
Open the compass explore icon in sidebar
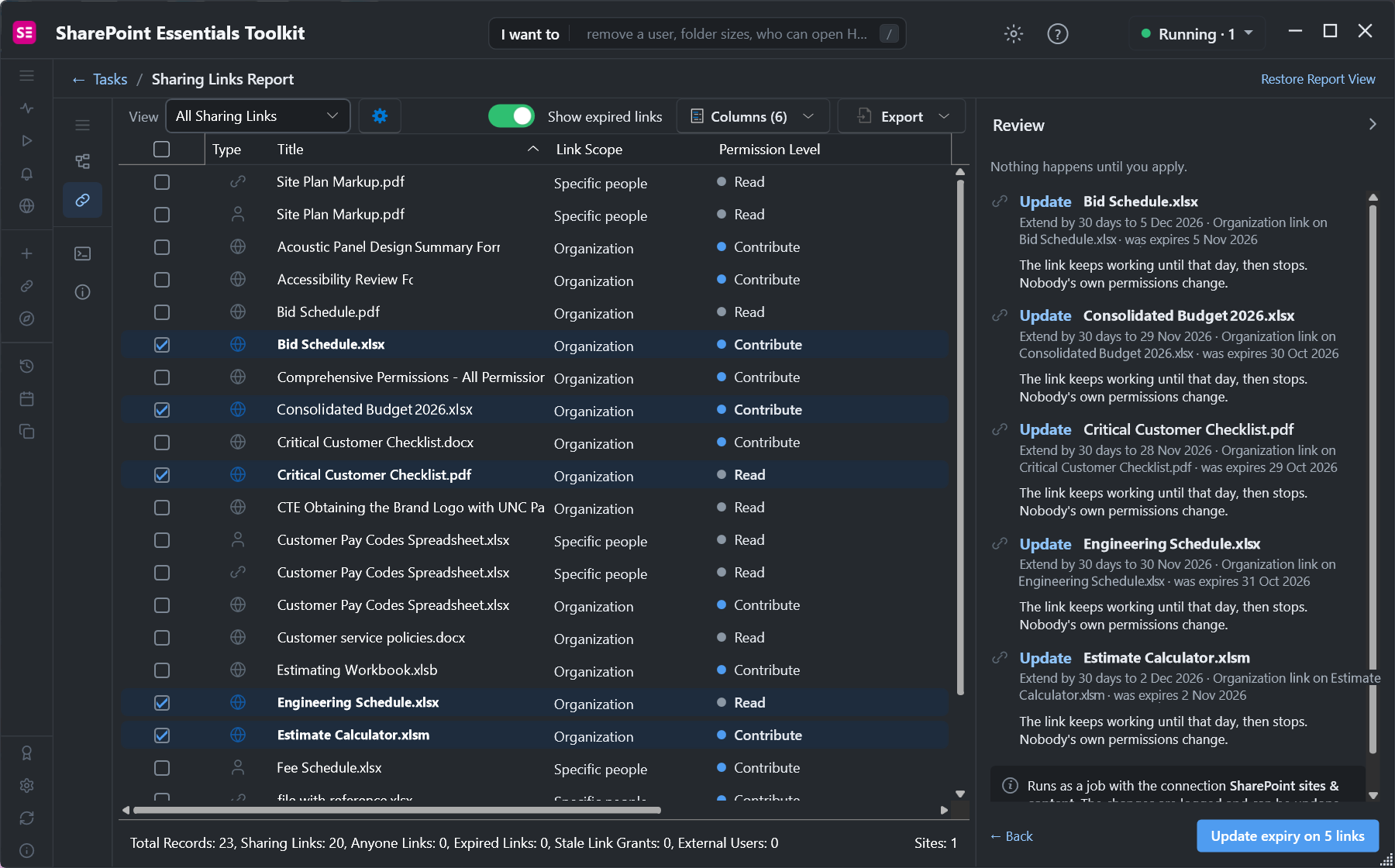click(27, 319)
